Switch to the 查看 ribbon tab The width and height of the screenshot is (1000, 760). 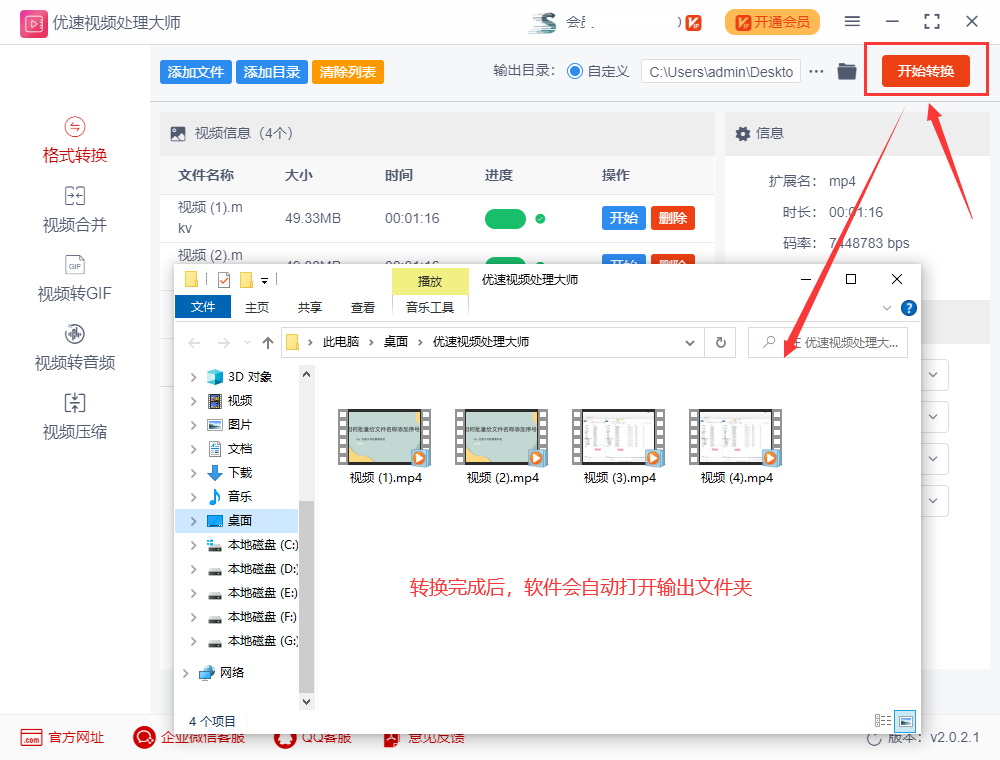point(363,307)
